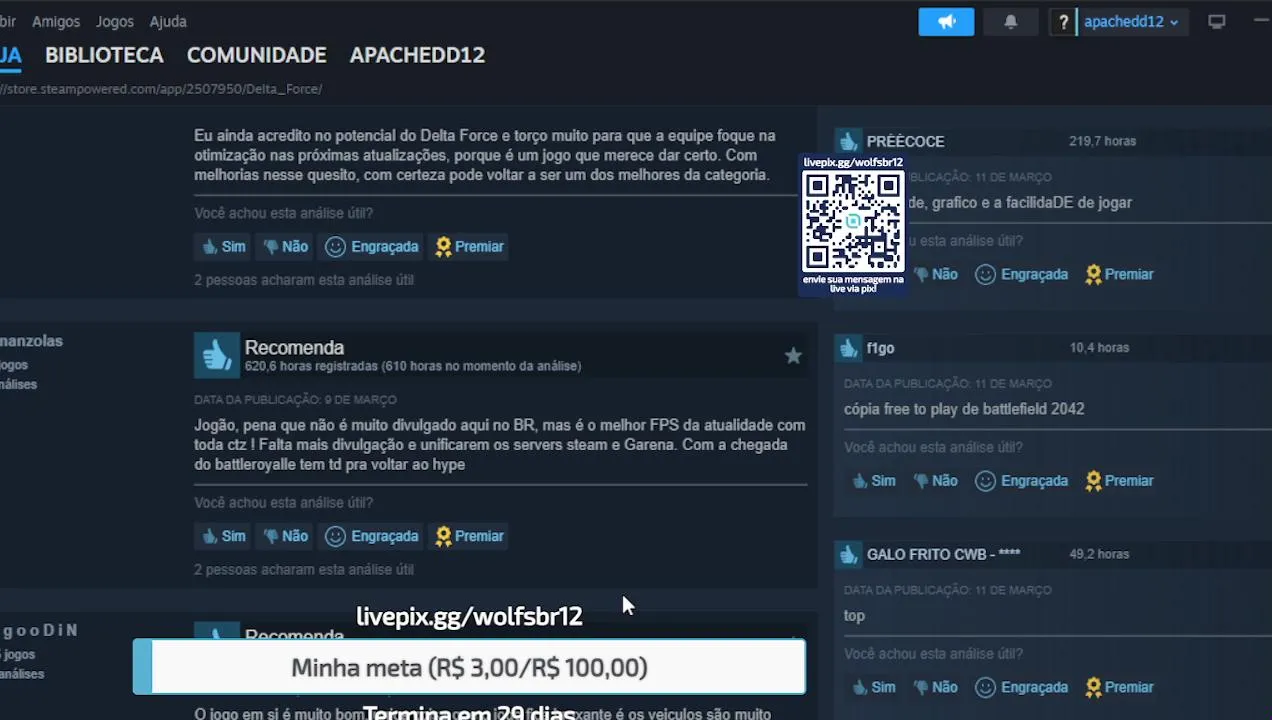Viewport: 1272px width, 720px height.
Task: Vote Não on the PRÉÉCOCE review
Action: (x=934, y=274)
